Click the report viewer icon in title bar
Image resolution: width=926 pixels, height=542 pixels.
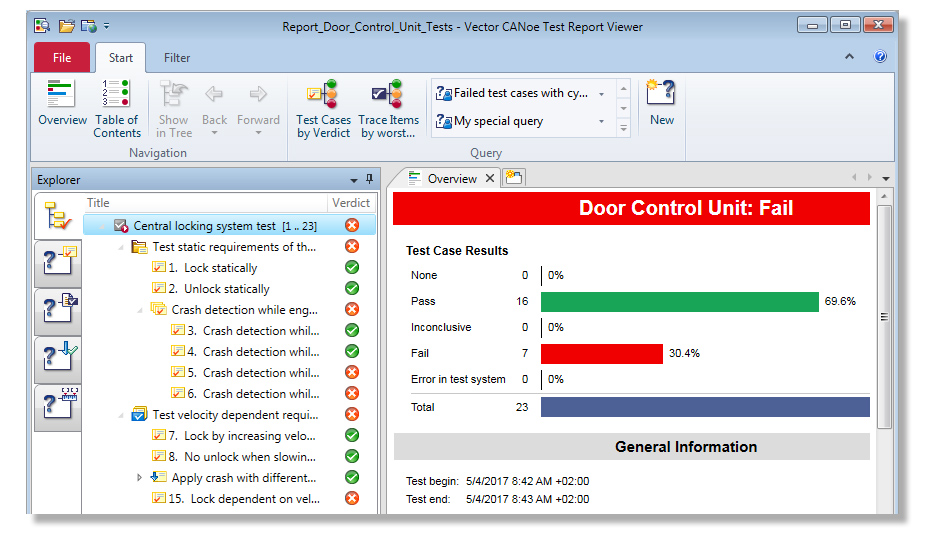pos(43,26)
